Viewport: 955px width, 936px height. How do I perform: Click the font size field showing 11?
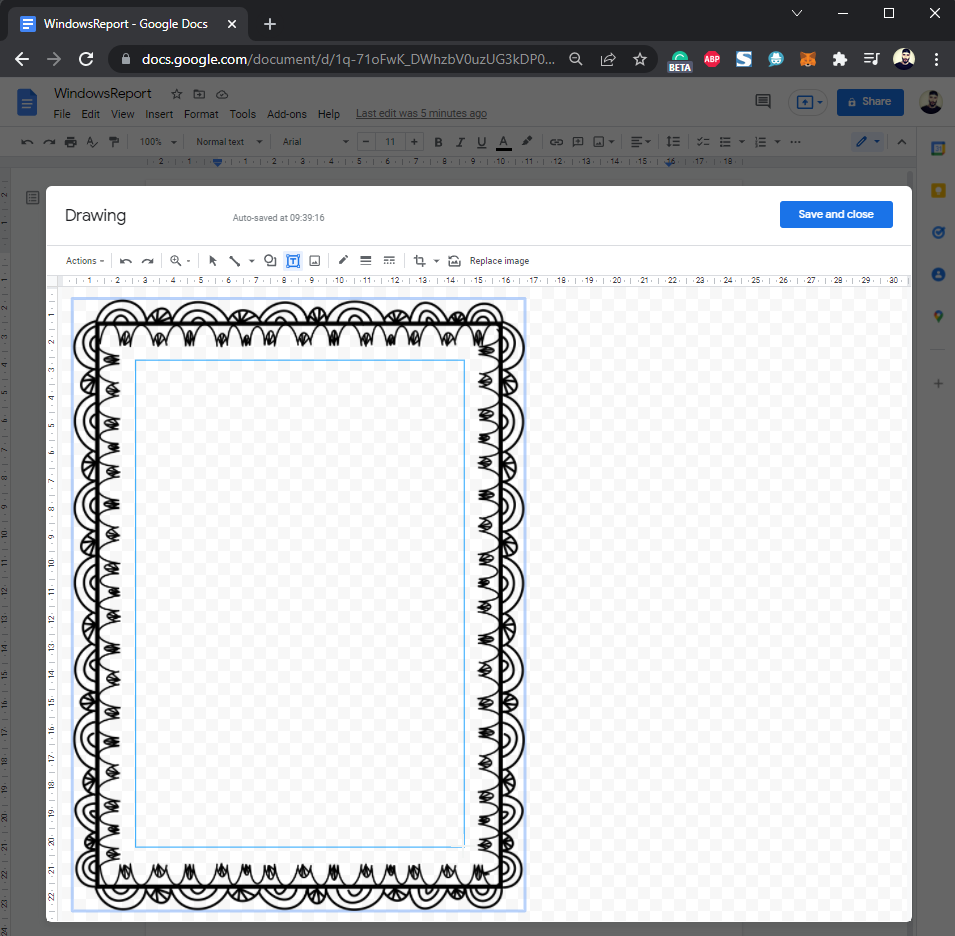click(390, 142)
